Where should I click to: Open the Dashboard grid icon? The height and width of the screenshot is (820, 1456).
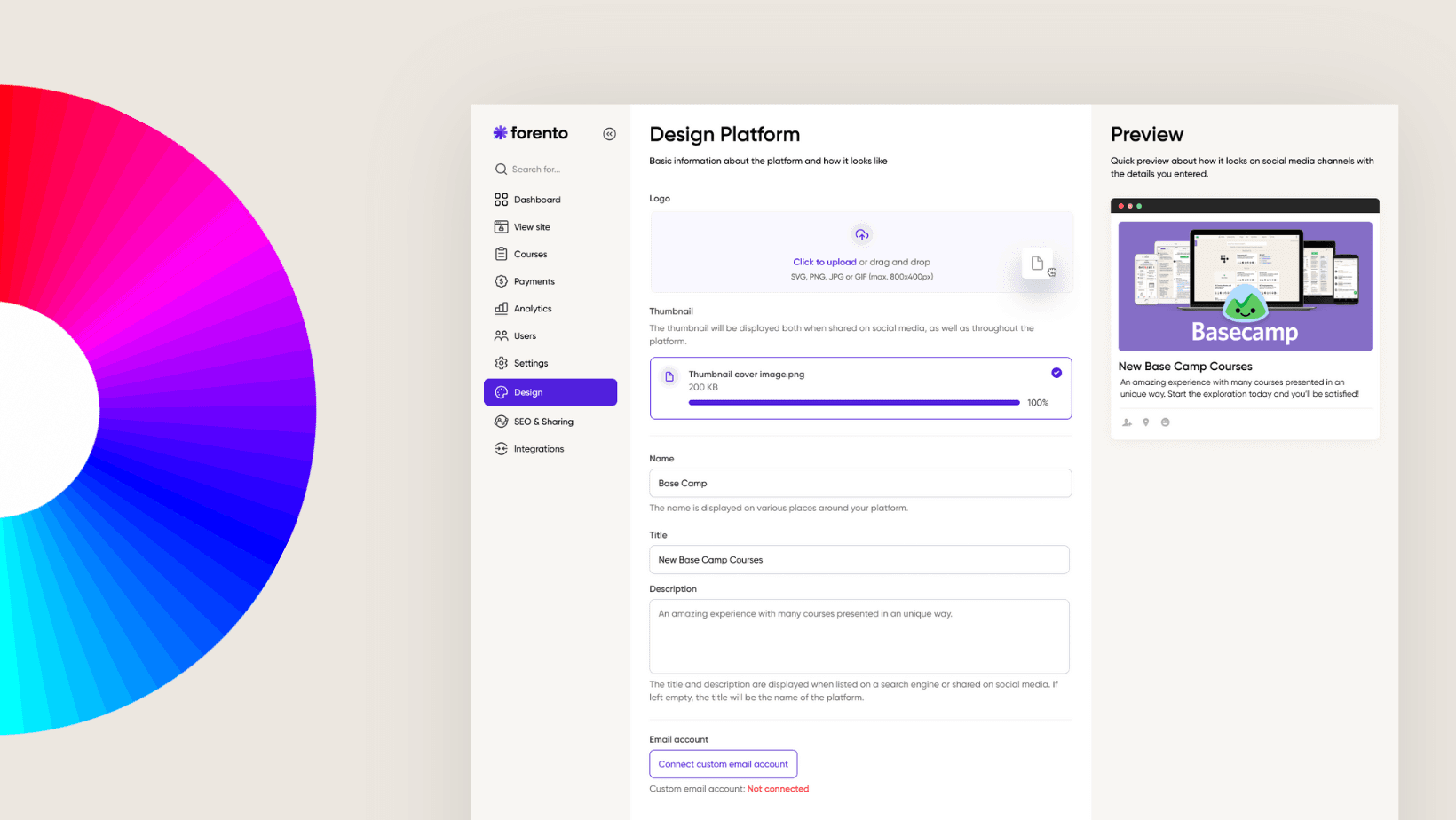(501, 200)
